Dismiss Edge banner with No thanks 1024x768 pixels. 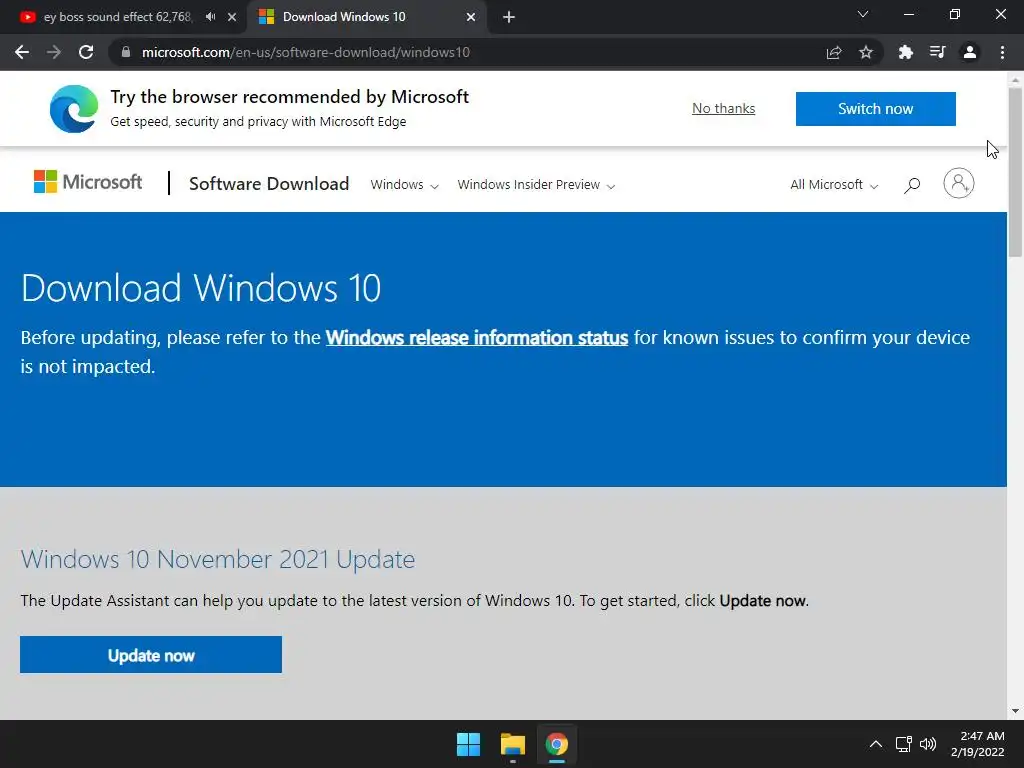coord(724,108)
